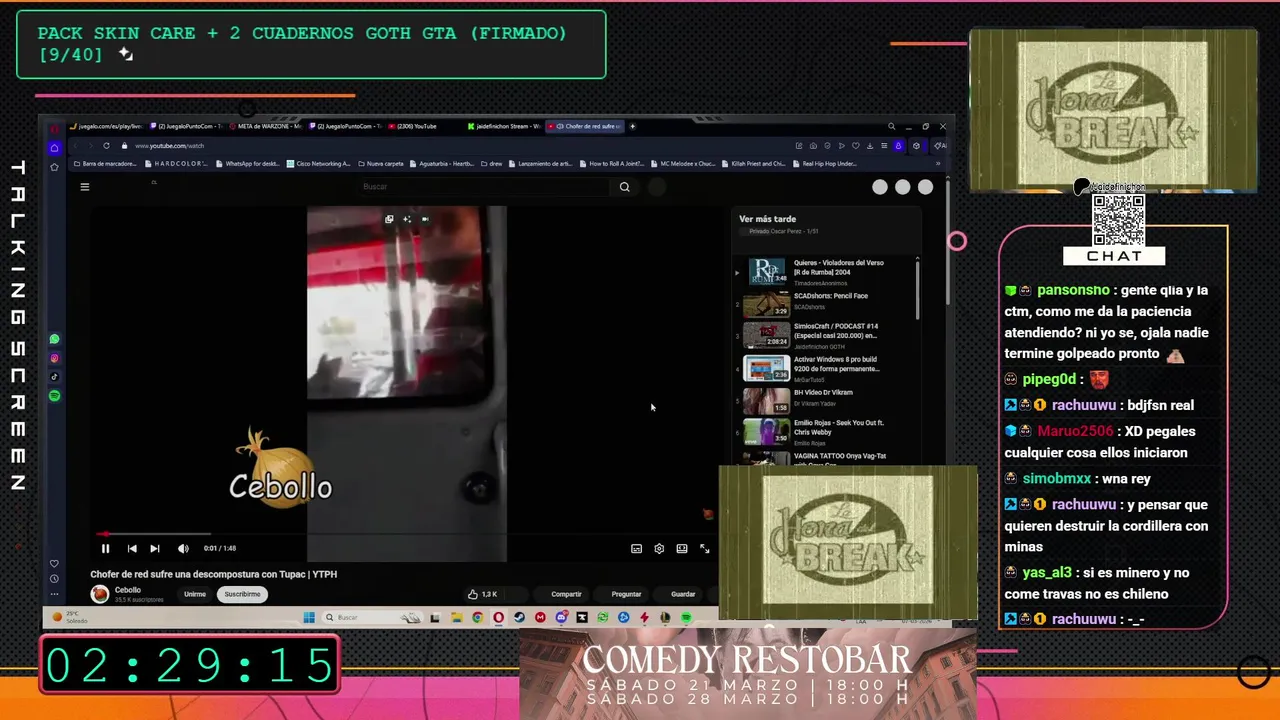
Task: Open Cebollo channel name link
Action: tap(128, 590)
